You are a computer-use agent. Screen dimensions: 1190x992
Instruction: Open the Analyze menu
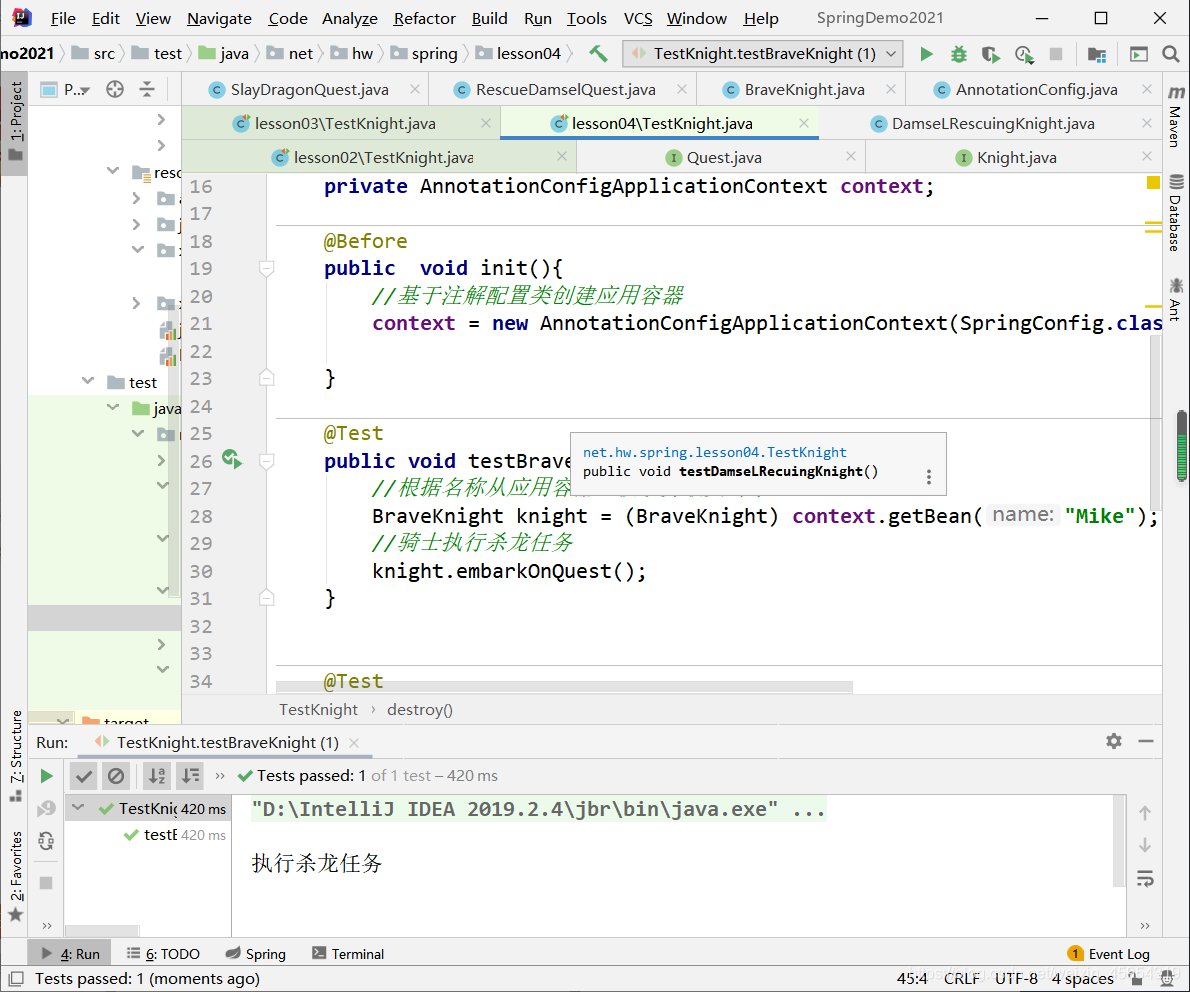[349, 18]
